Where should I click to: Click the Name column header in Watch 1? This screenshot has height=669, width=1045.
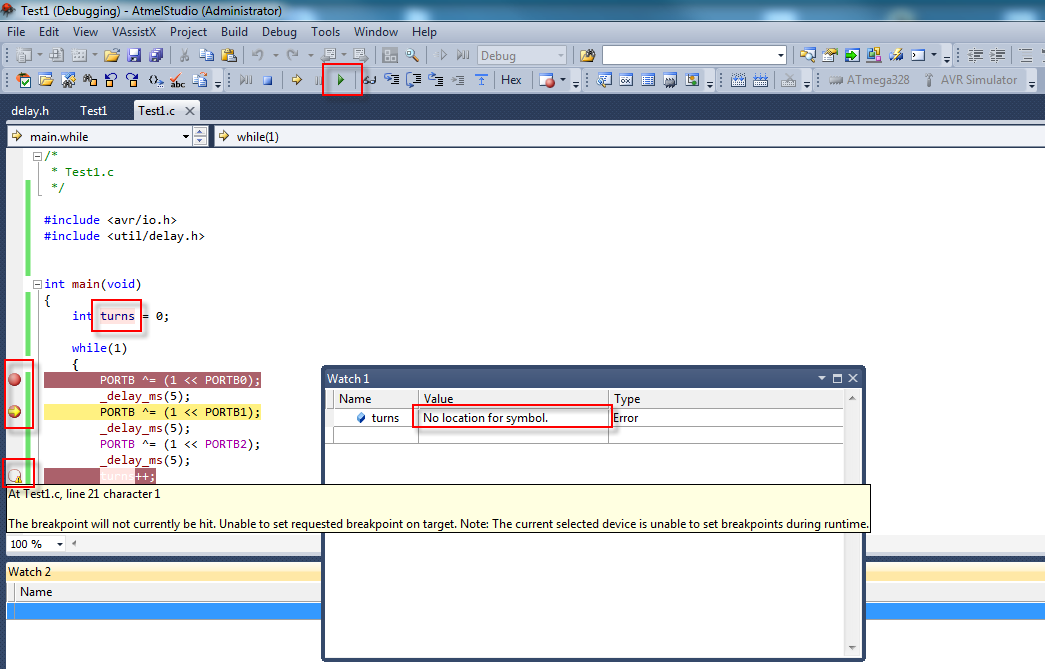[377, 398]
